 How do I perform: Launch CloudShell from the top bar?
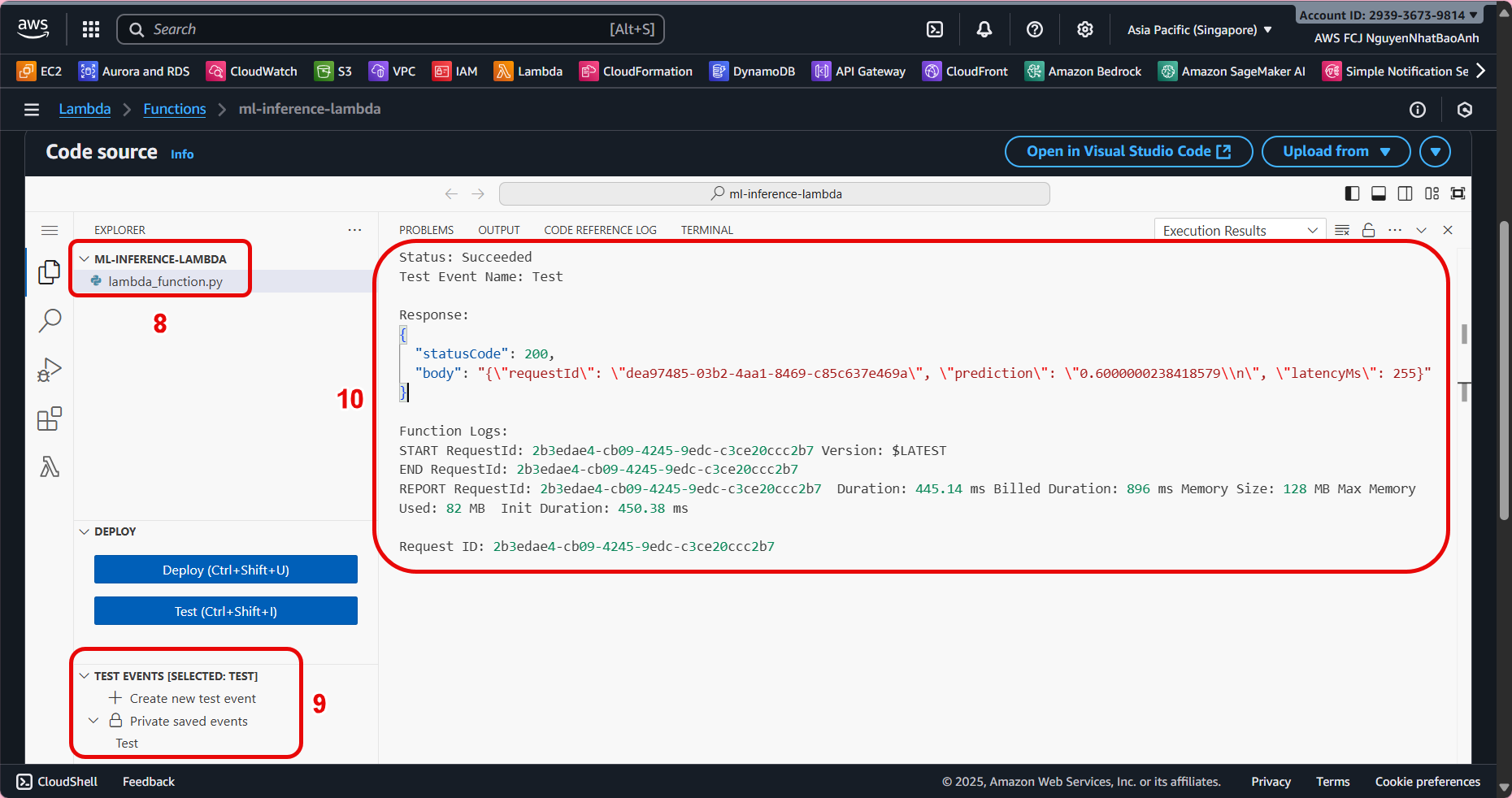[x=935, y=29]
